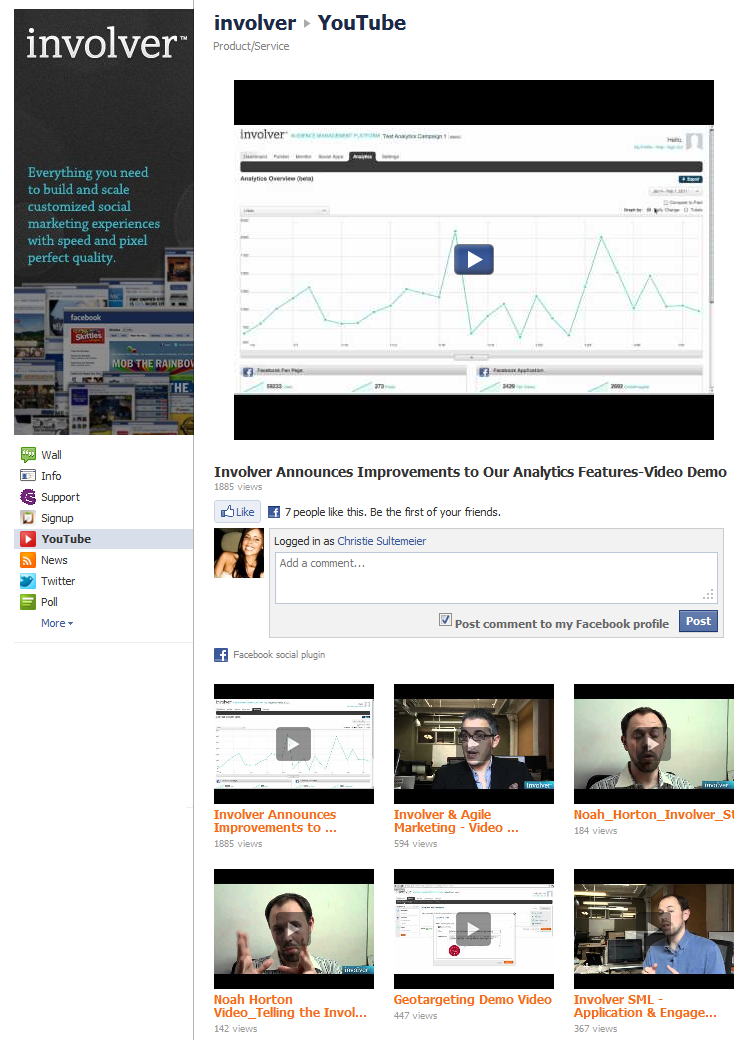Click 'Geotargeting Demo Video' title link
The image size is (742, 1040).
click(473, 1000)
